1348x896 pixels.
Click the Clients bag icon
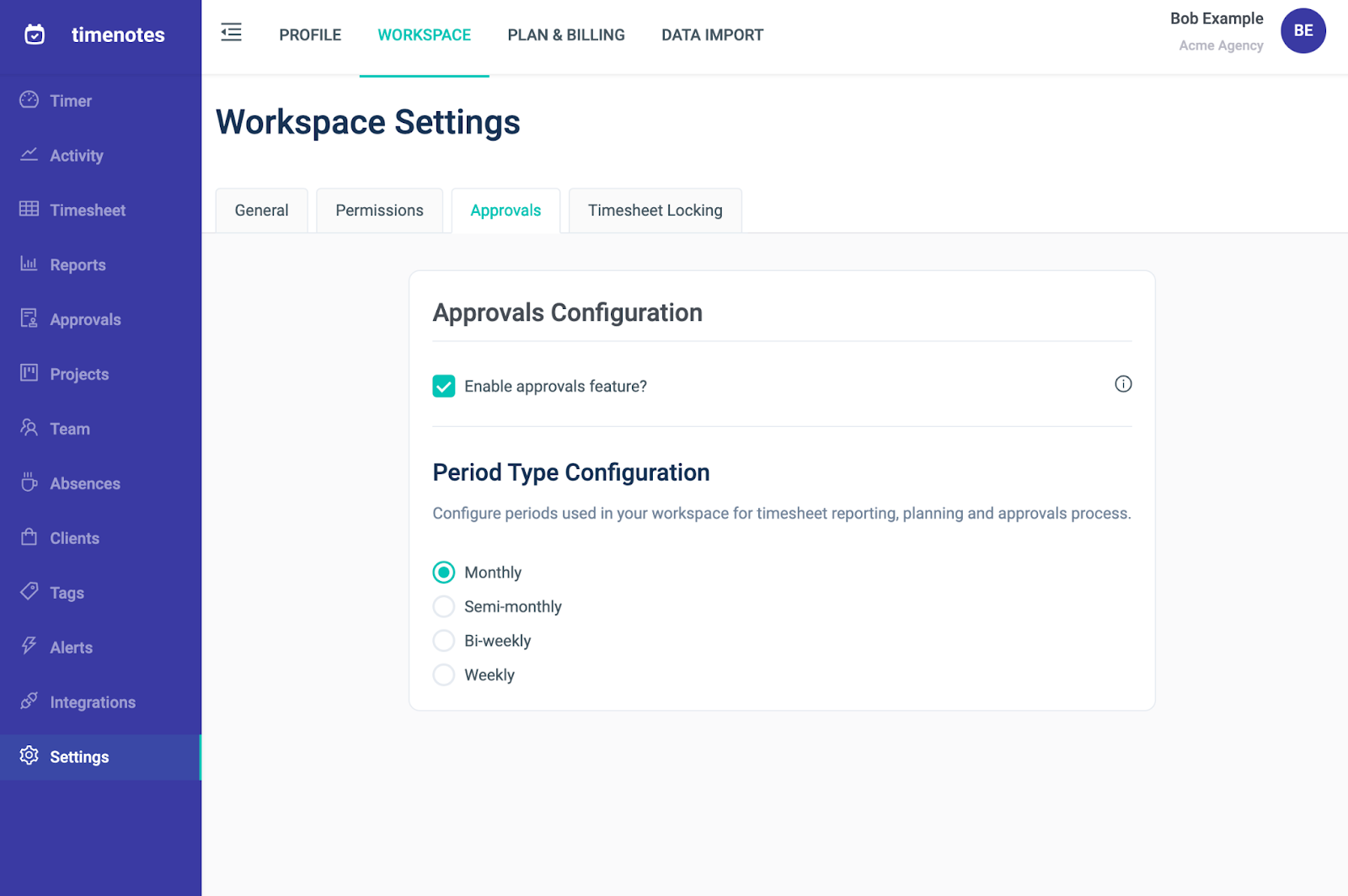point(29,537)
